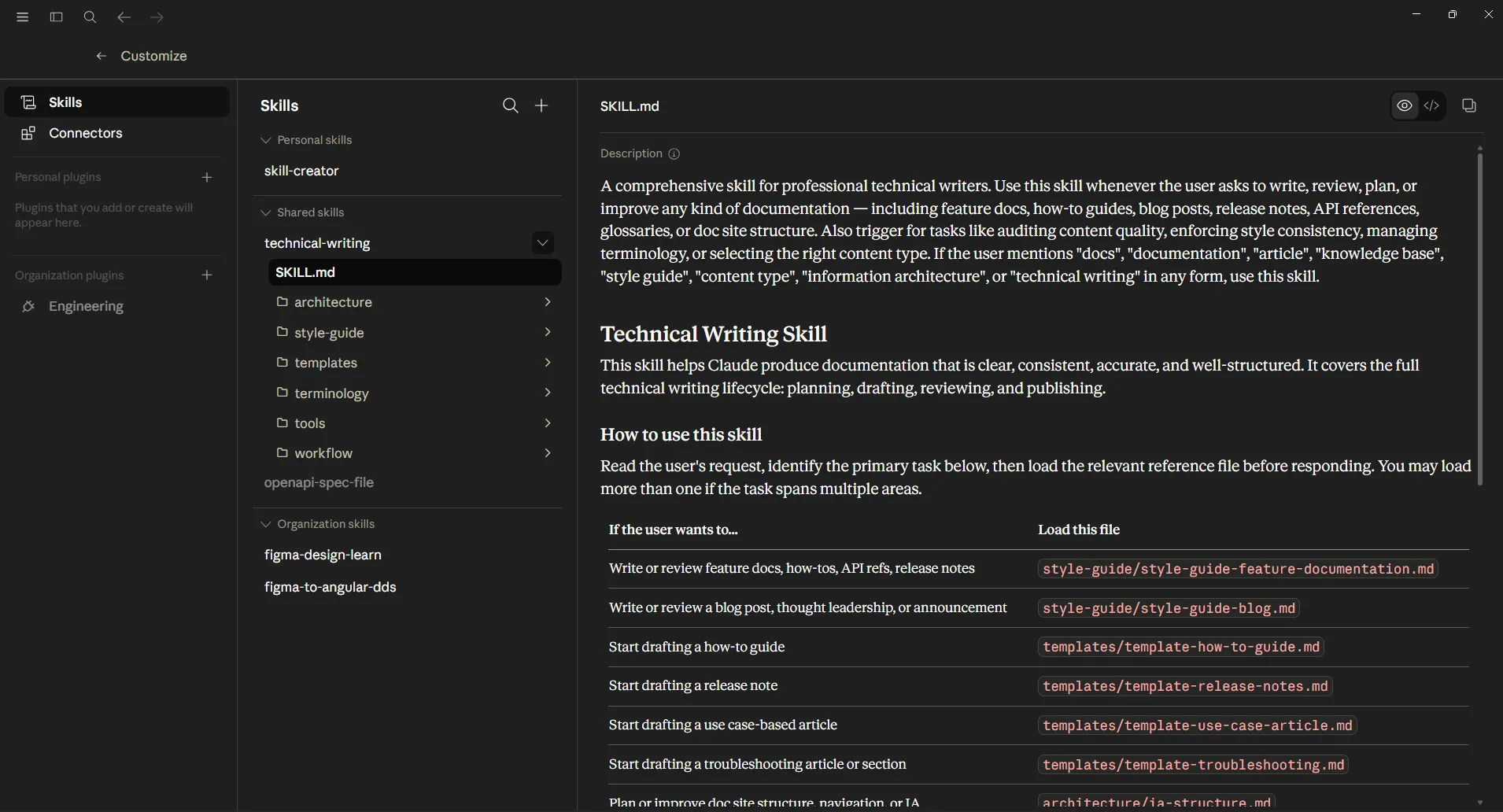The width and height of the screenshot is (1503, 812).
Task: Click 'Start drafting a how-to guide' cell
Action: (x=696, y=647)
